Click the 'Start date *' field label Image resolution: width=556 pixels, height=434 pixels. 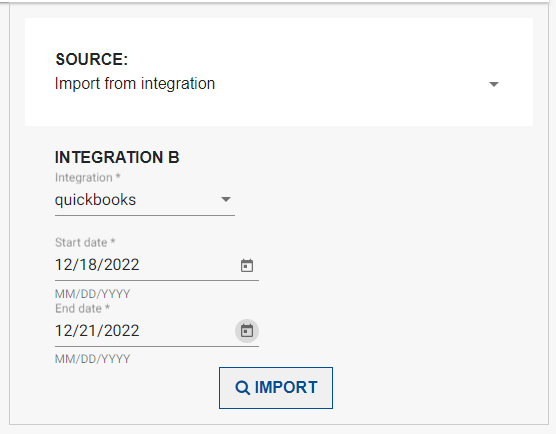point(85,243)
